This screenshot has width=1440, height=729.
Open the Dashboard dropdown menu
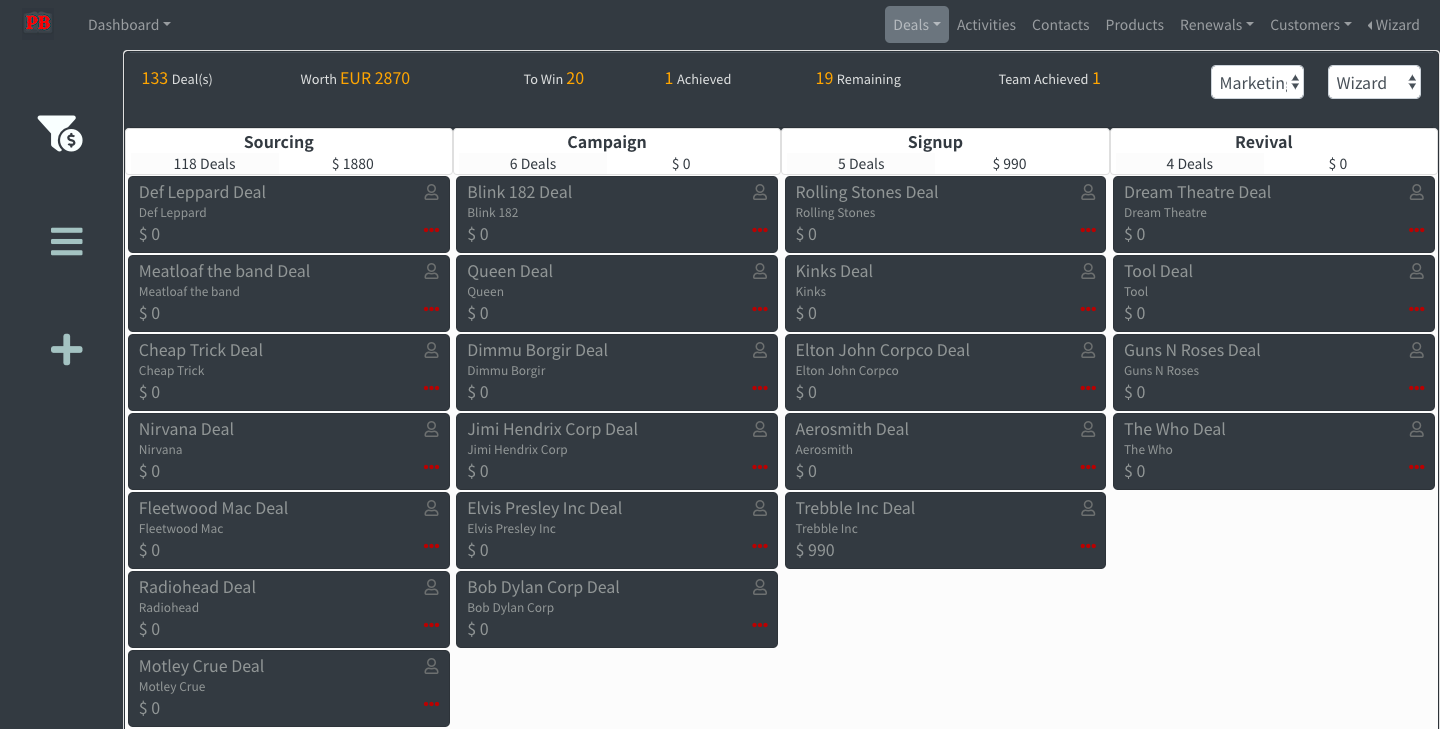click(x=129, y=25)
